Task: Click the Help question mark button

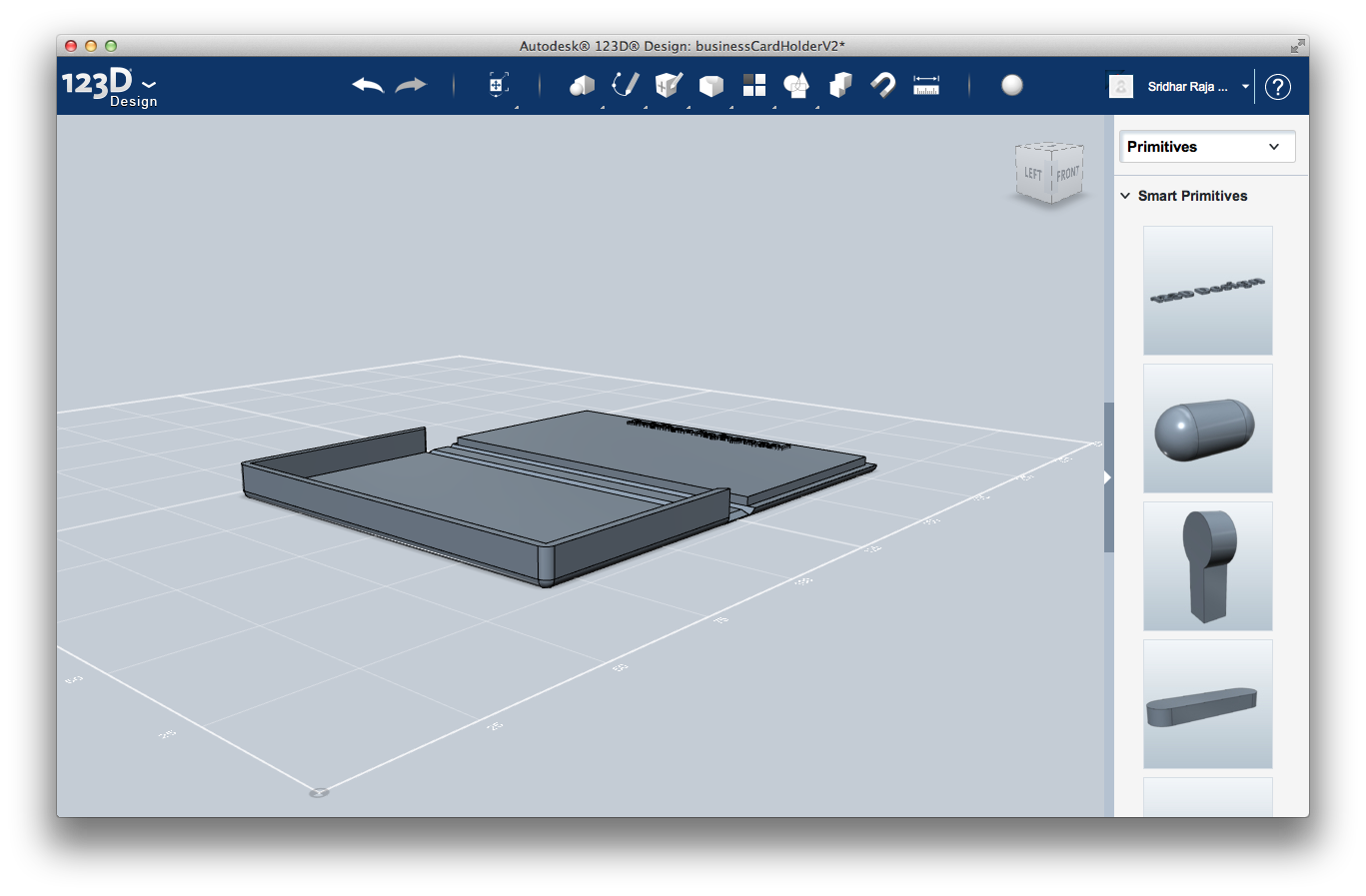Action: coord(1277,87)
